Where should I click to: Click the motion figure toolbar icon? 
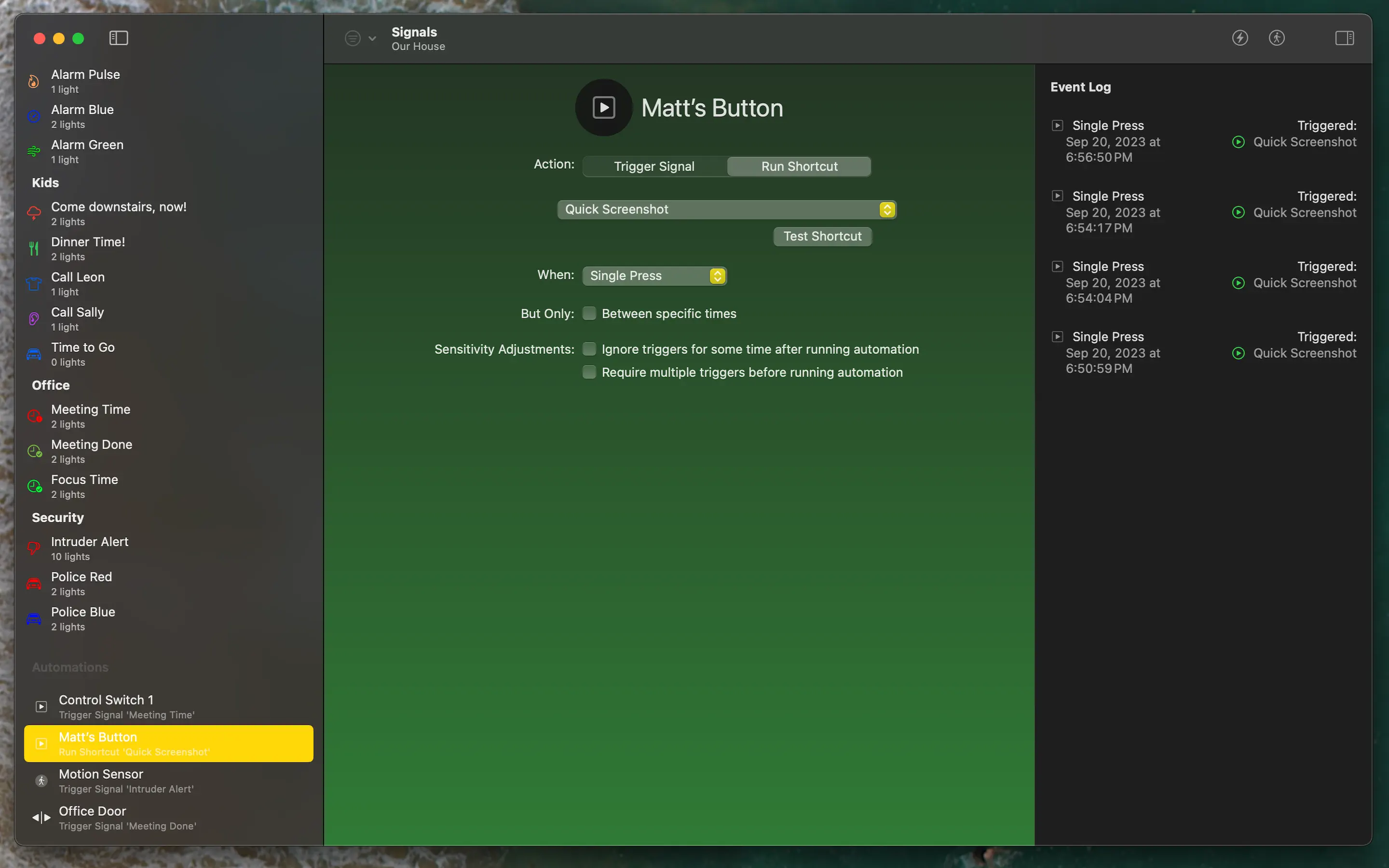tap(1277, 38)
